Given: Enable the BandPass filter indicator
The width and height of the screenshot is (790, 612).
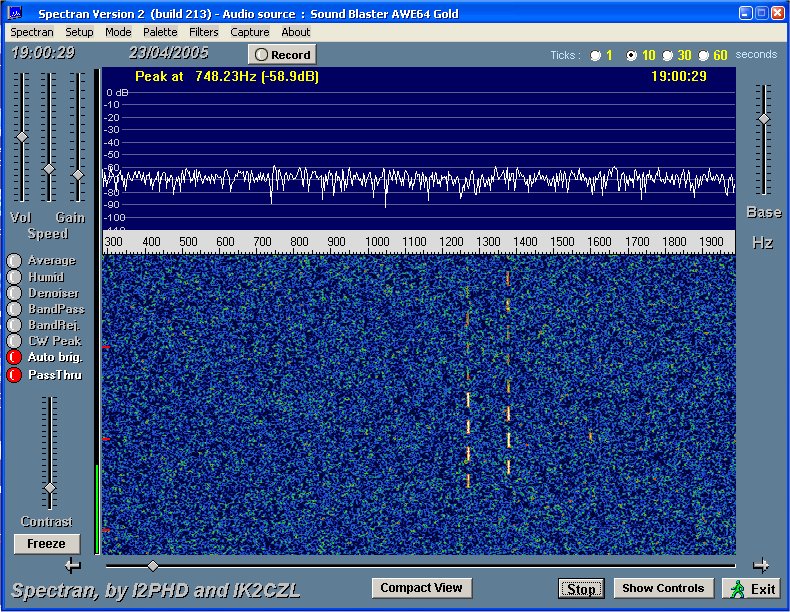Looking at the screenshot, I should pyautogui.click(x=14, y=309).
